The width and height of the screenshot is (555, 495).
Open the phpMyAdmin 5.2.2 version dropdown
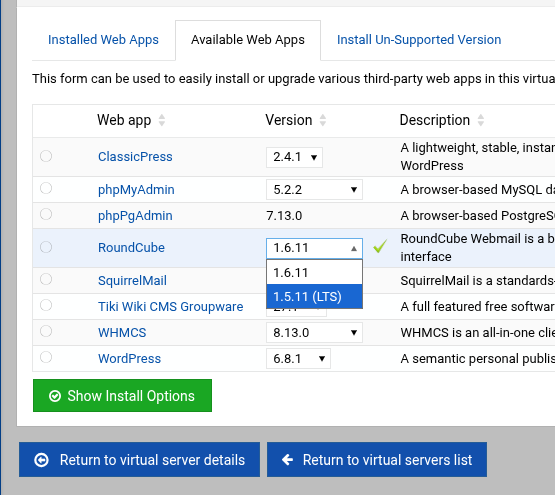(x=314, y=190)
